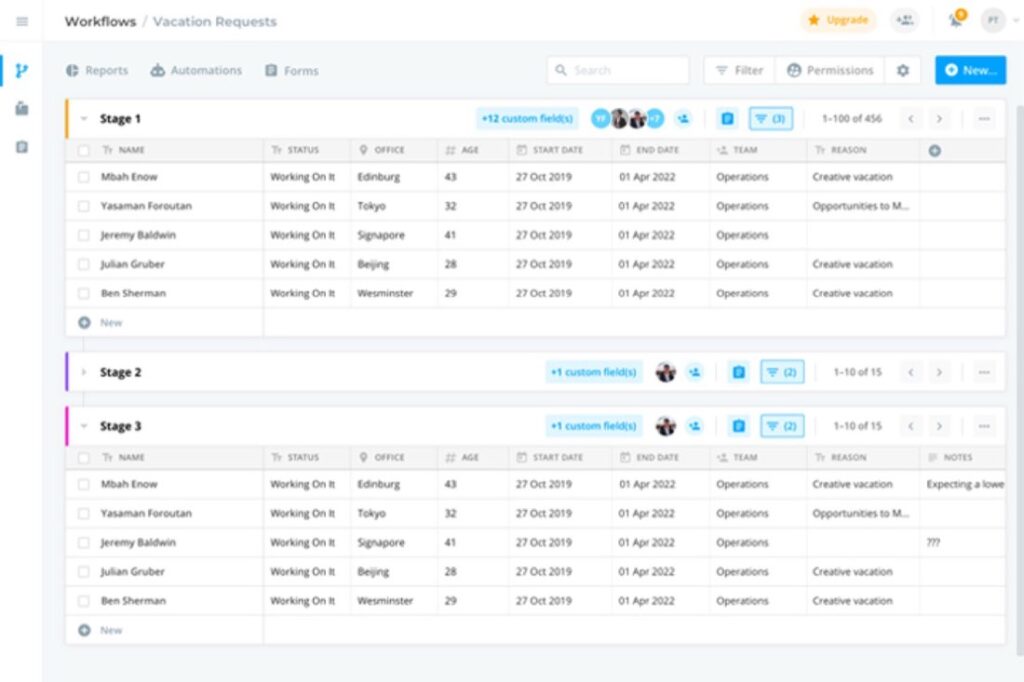1024x682 pixels.
Task: Select all rows checkbox in Stage 1
Action: pyautogui.click(x=84, y=151)
